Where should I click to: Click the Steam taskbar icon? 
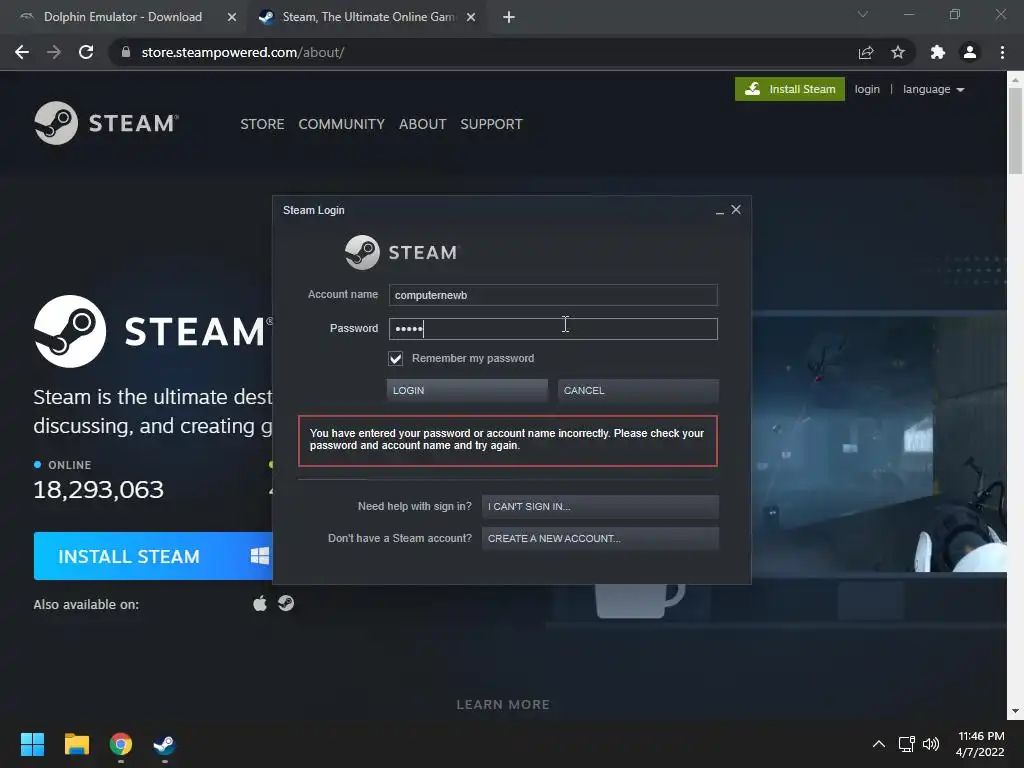click(164, 744)
